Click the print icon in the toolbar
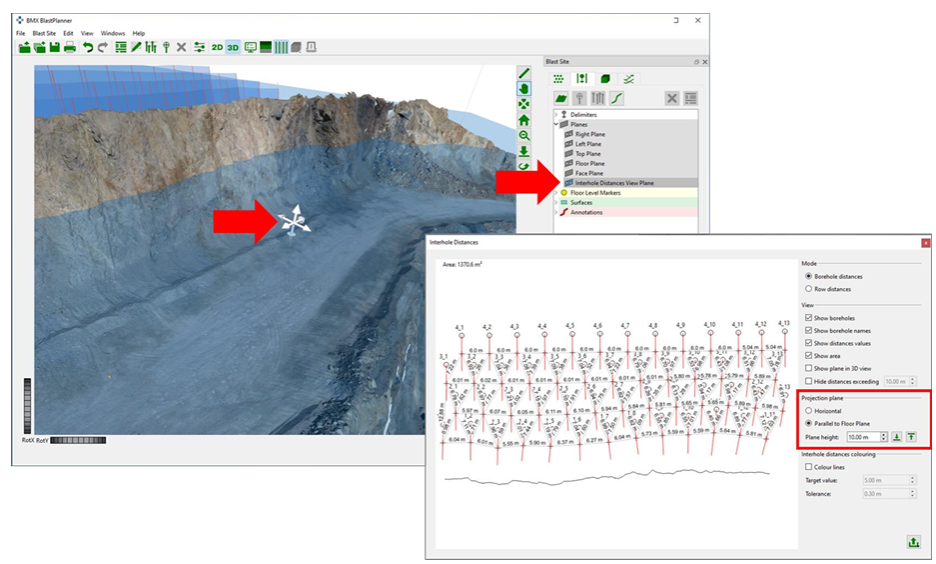This screenshot has height=564, width=936. click(x=70, y=47)
